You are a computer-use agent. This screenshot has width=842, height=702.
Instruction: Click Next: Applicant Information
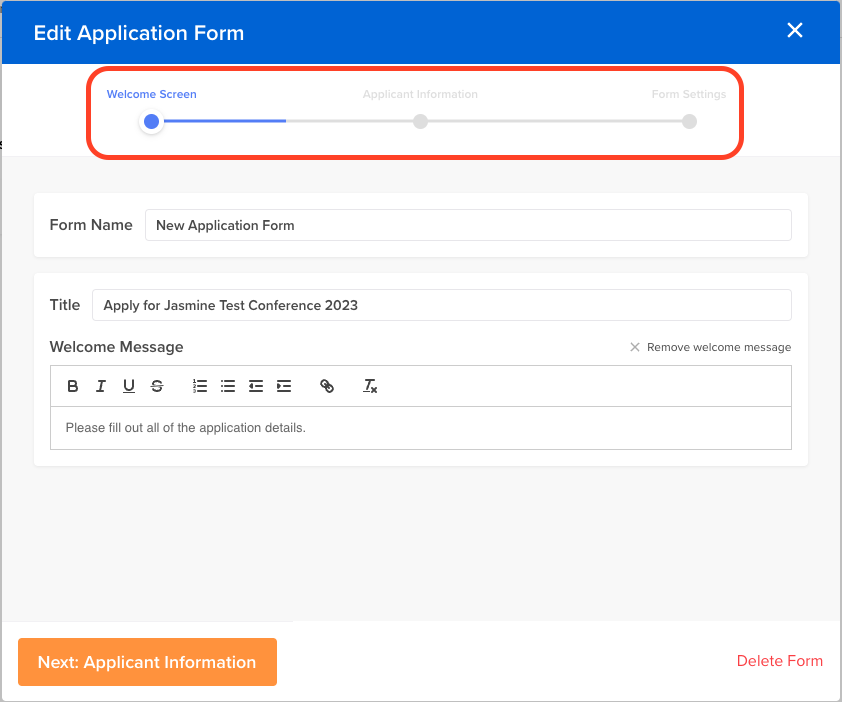(x=147, y=662)
